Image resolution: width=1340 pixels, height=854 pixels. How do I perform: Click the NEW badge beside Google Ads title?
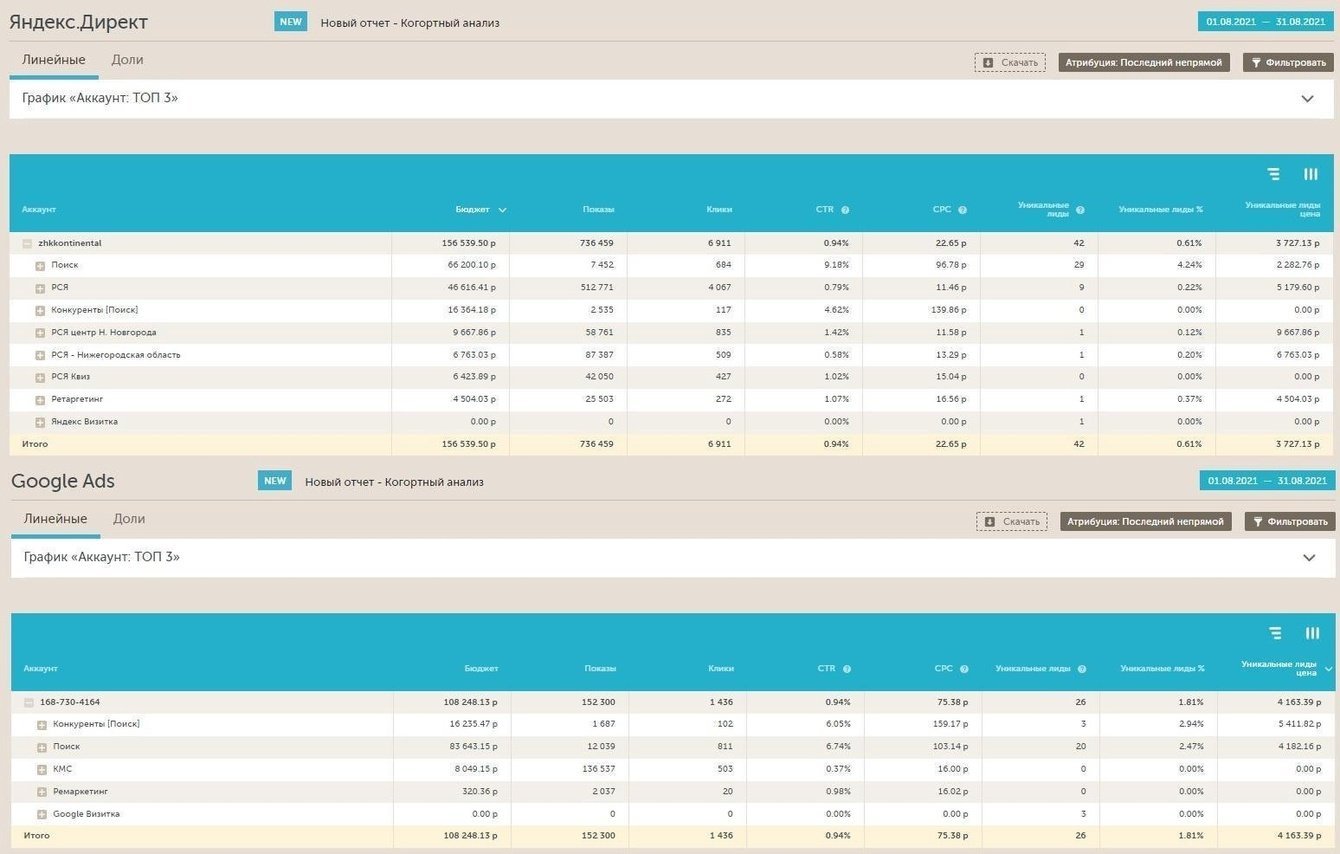tap(275, 481)
